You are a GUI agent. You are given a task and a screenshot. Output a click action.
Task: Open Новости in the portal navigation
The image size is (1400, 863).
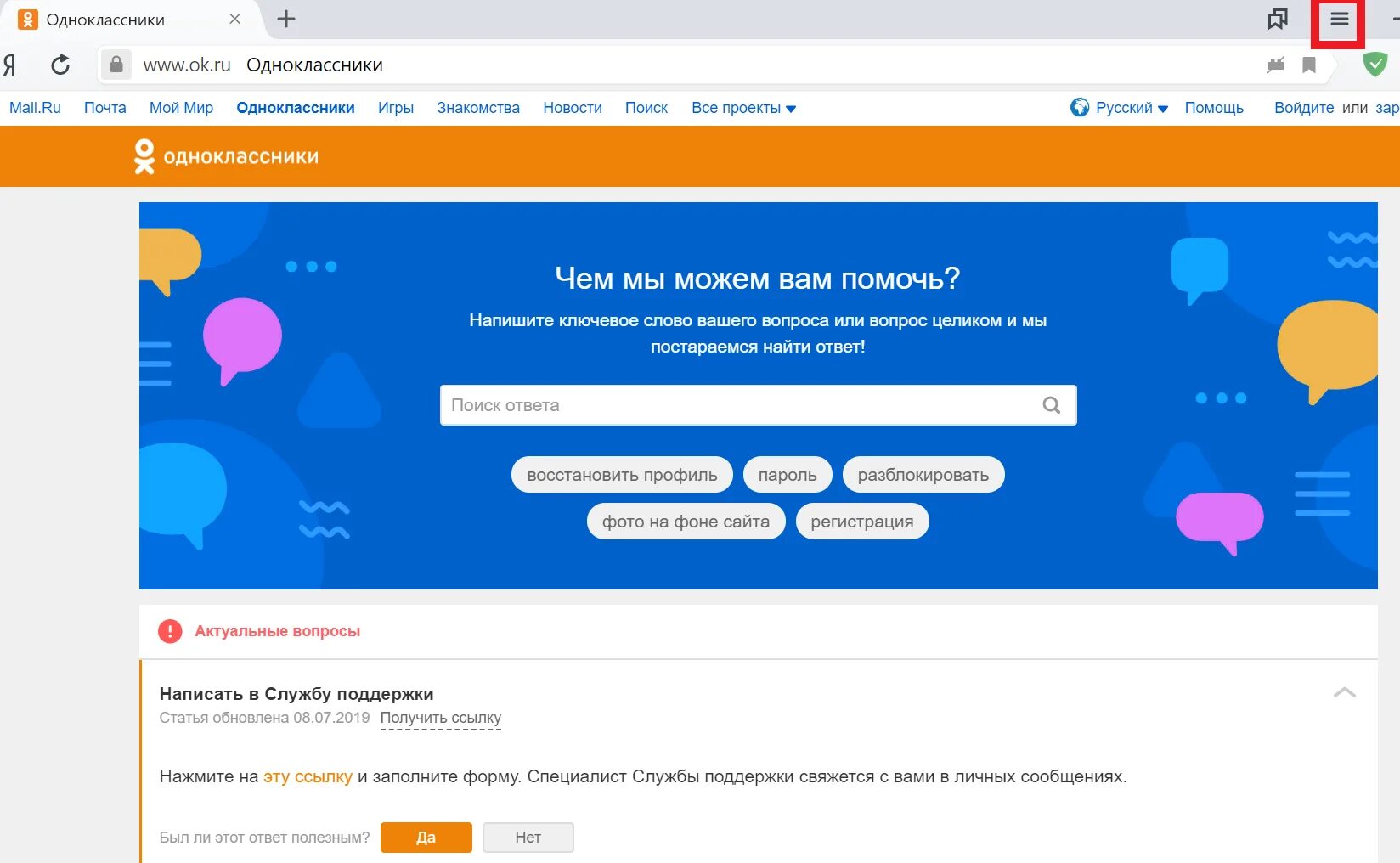tap(573, 108)
